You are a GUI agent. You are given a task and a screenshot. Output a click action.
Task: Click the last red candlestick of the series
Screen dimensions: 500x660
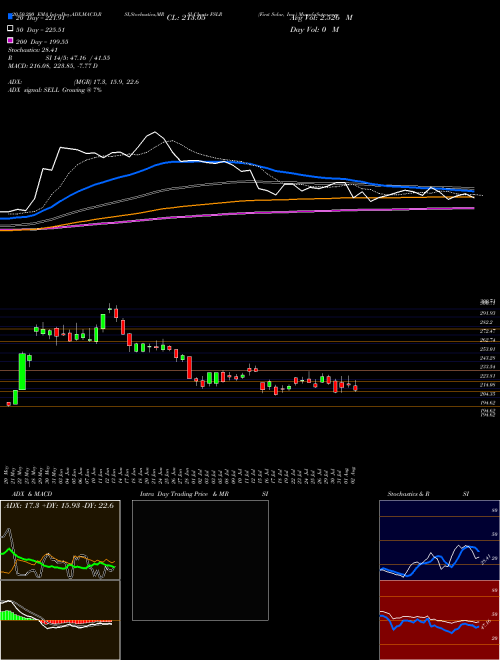355,388
